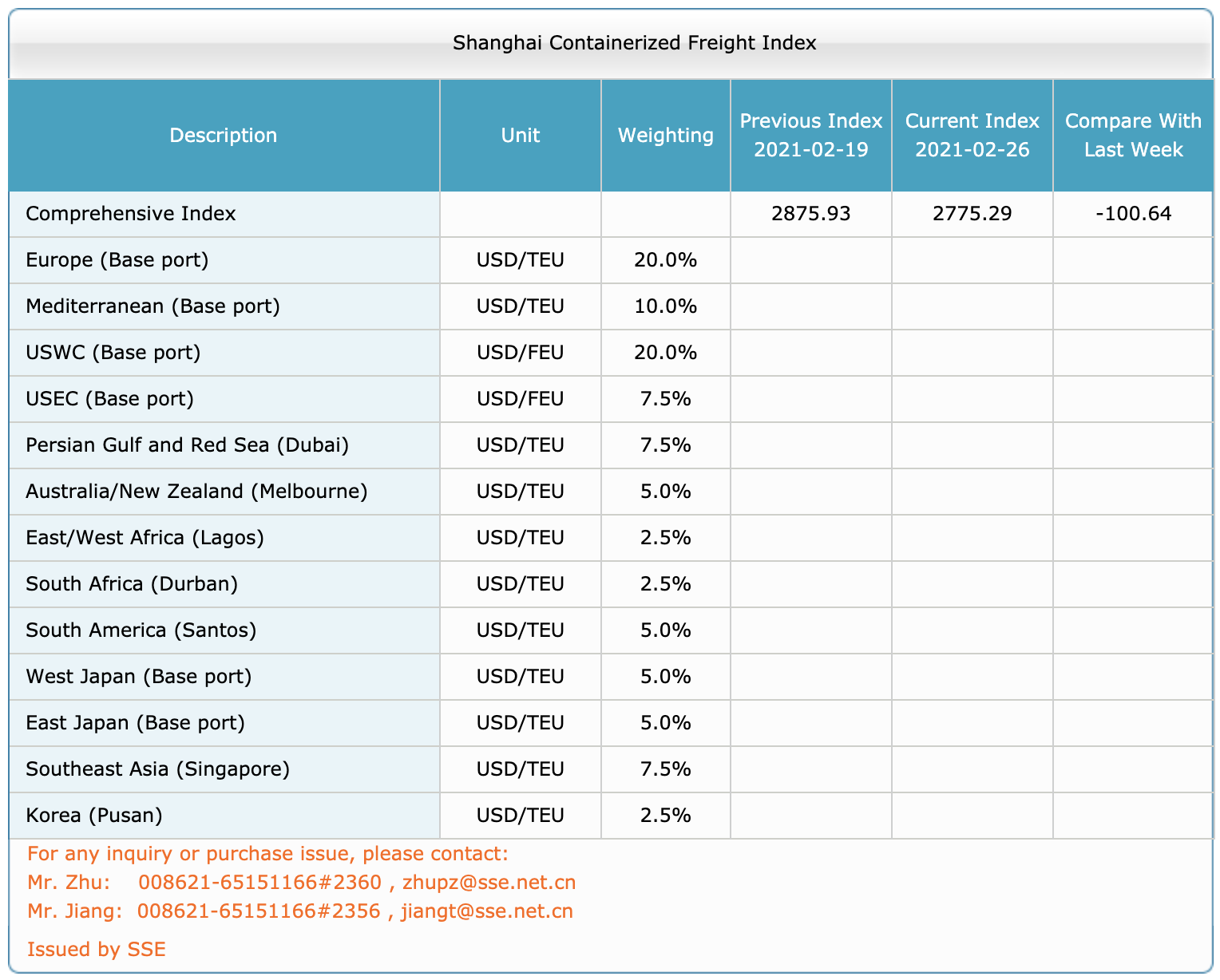Click the 7.5% weighting for Southeast Asia

coord(666,769)
